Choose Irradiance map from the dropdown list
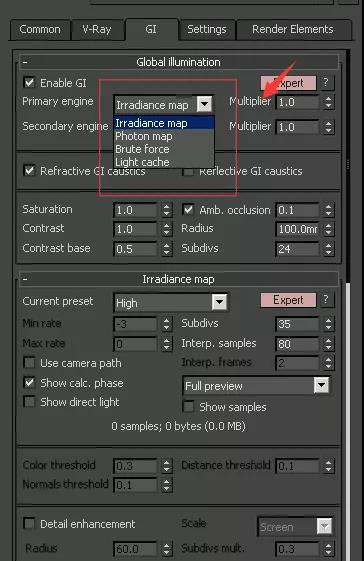Viewport: 364px width, 561px height. tap(164, 123)
